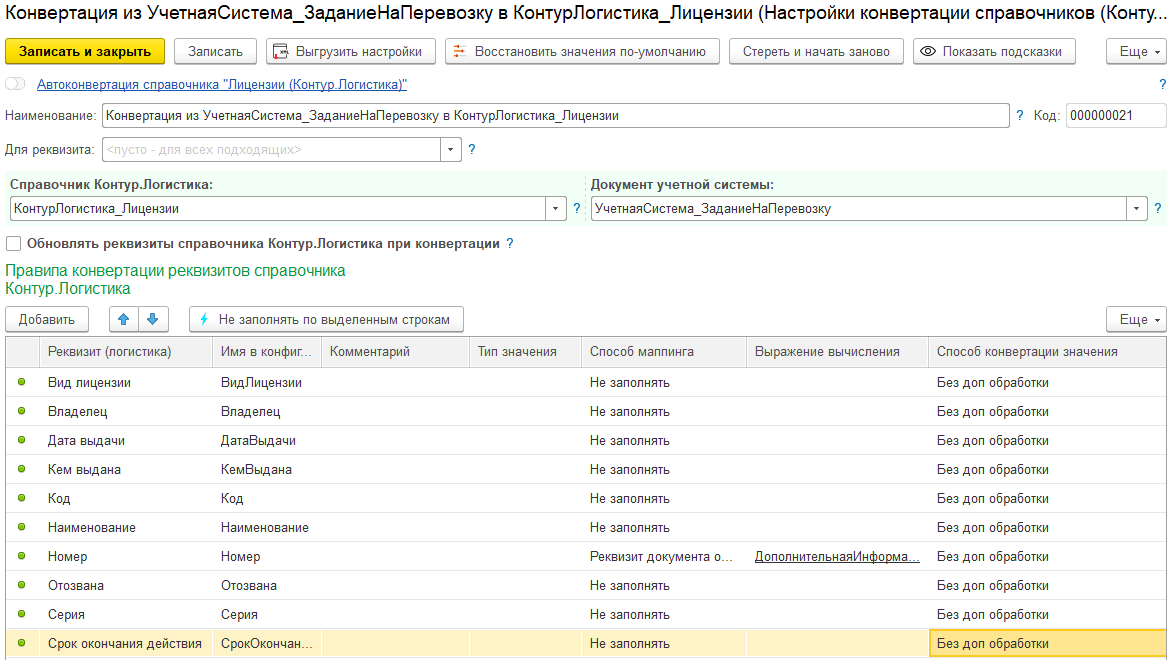Select the Срок окончания действия cell
Screen dimensions: 1170x660
click(125, 644)
